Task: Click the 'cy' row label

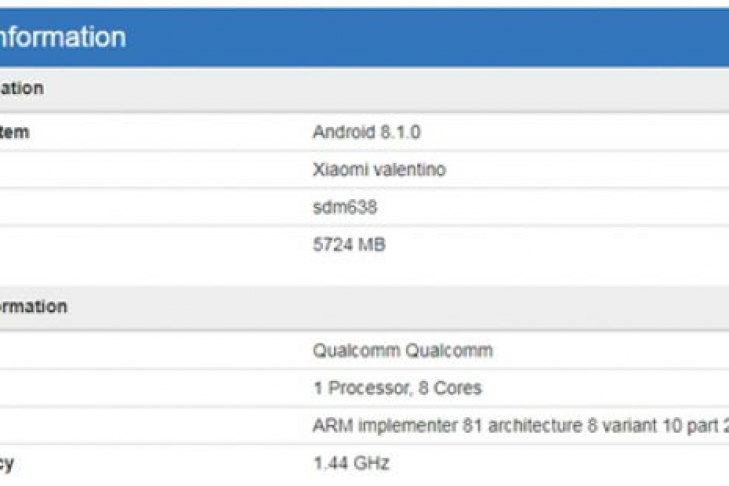Action: coord(10,463)
